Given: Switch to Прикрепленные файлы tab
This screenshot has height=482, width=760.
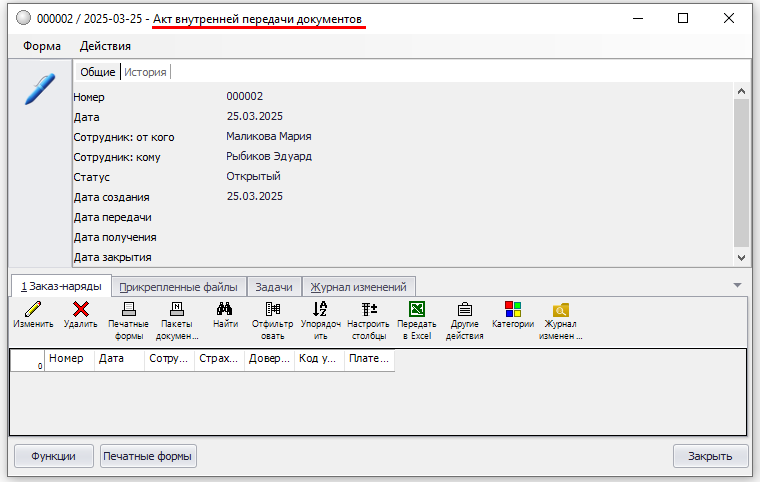Looking at the screenshot, I should point(178,287).
